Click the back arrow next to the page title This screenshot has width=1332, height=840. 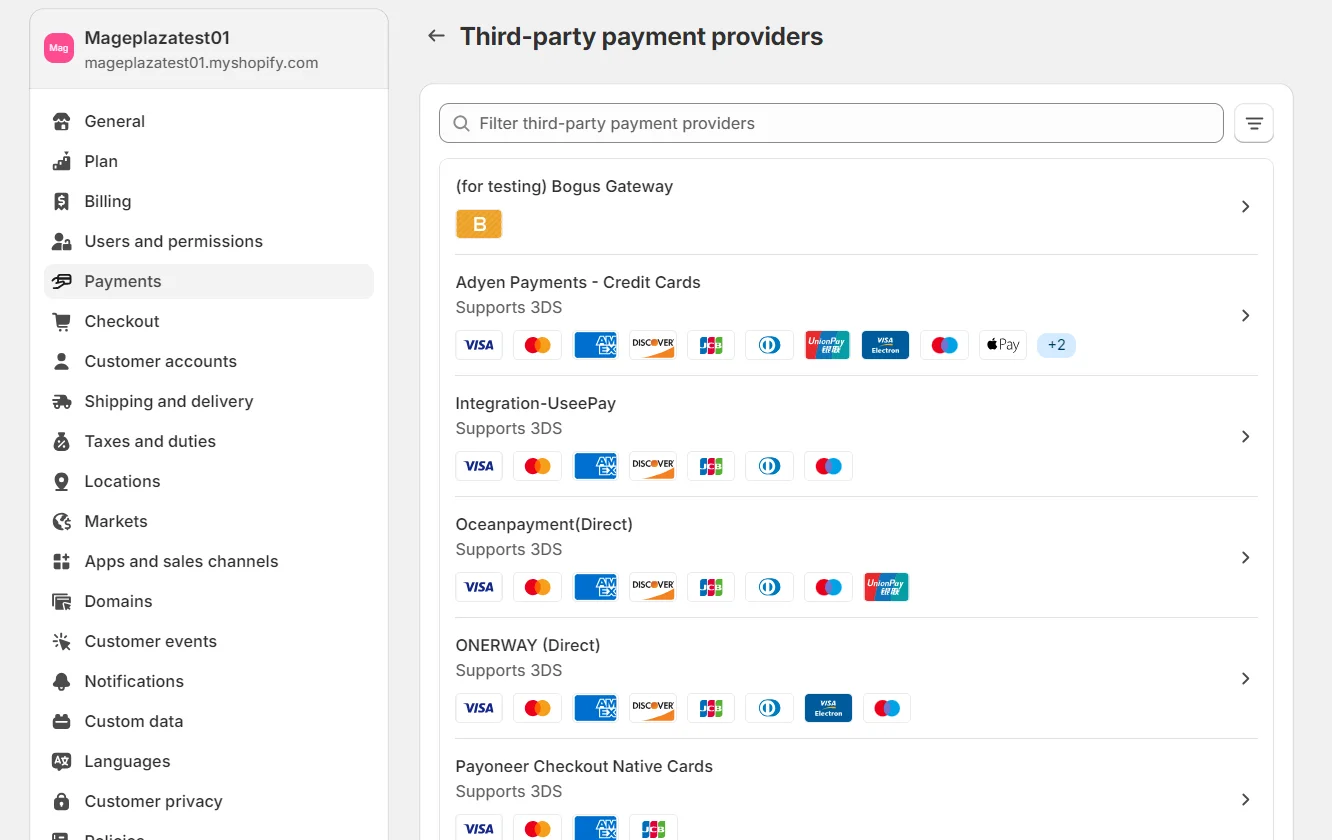[435, 35]
